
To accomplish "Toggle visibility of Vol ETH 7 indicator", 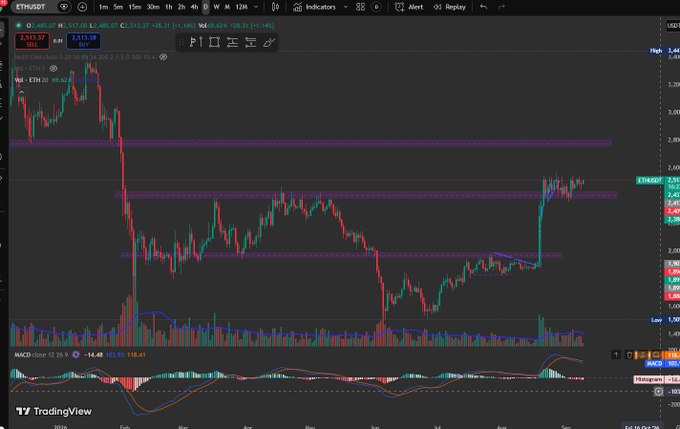I will (x=53, y=69).
